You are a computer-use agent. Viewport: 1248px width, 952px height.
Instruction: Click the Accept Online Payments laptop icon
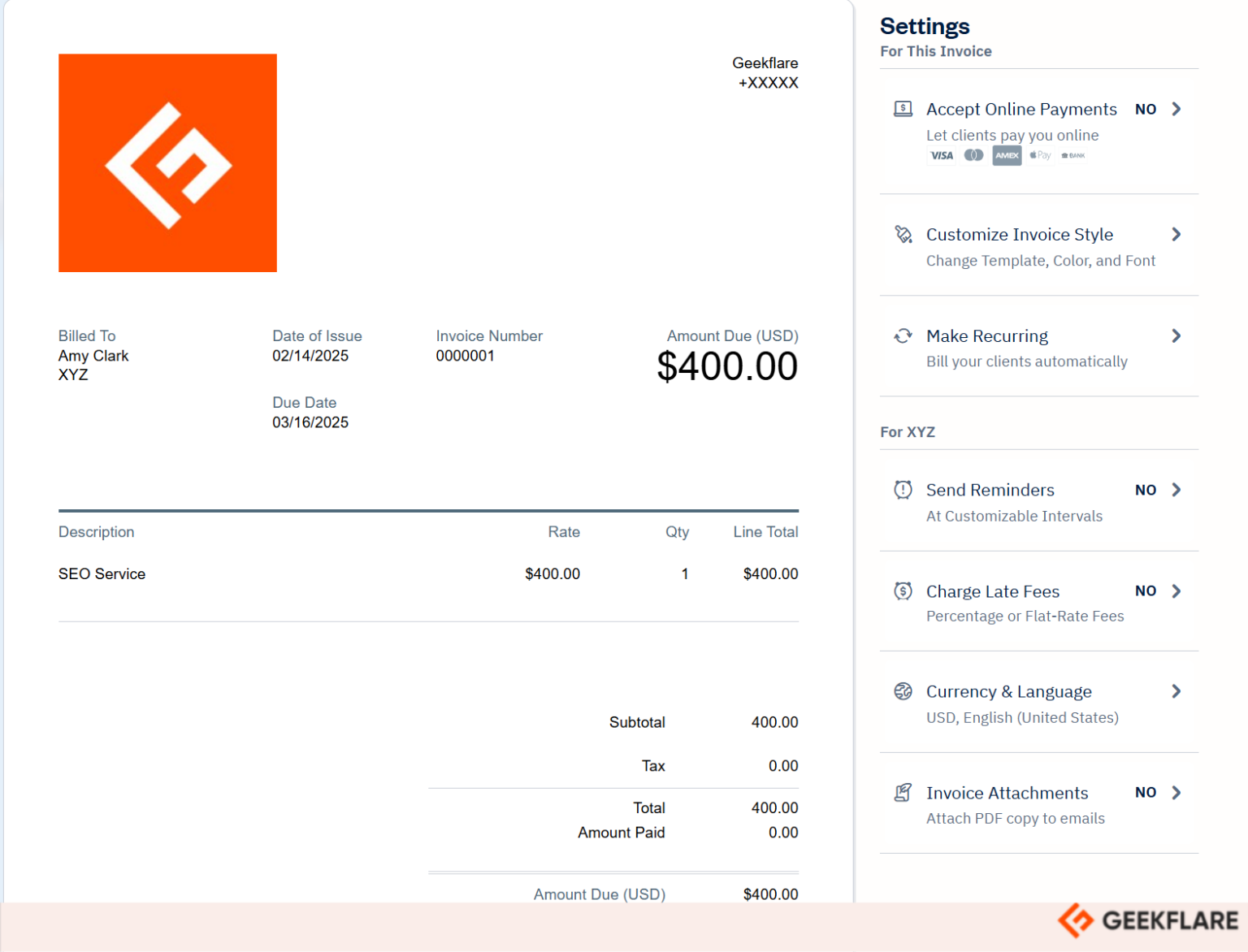pos(903,109)
